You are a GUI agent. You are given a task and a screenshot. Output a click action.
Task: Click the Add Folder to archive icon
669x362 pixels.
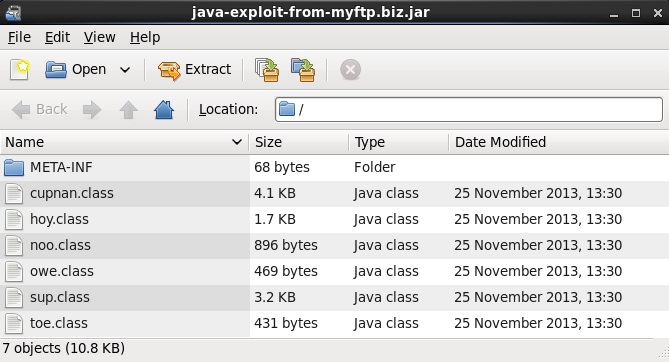303,70
